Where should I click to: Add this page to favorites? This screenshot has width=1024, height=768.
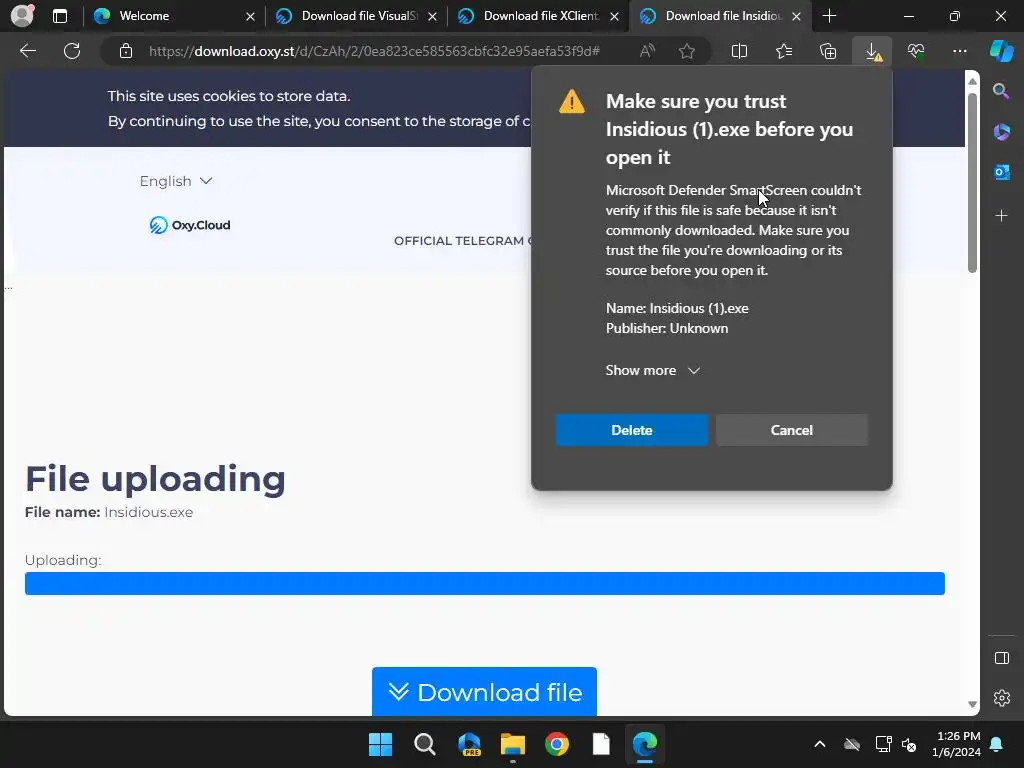(686, 51)
